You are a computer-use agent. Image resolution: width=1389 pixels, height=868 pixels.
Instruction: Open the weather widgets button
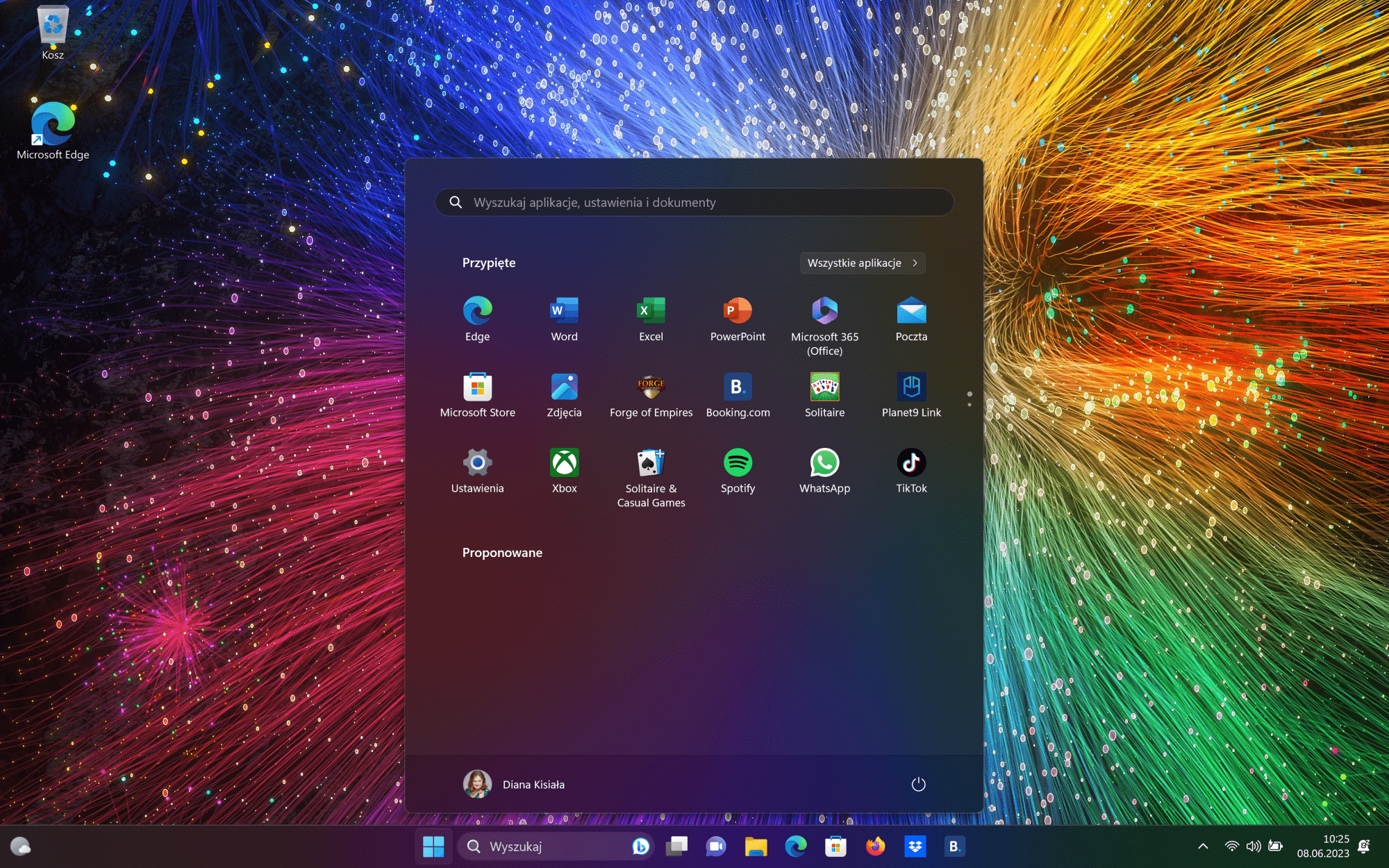[x=21, y=846]
